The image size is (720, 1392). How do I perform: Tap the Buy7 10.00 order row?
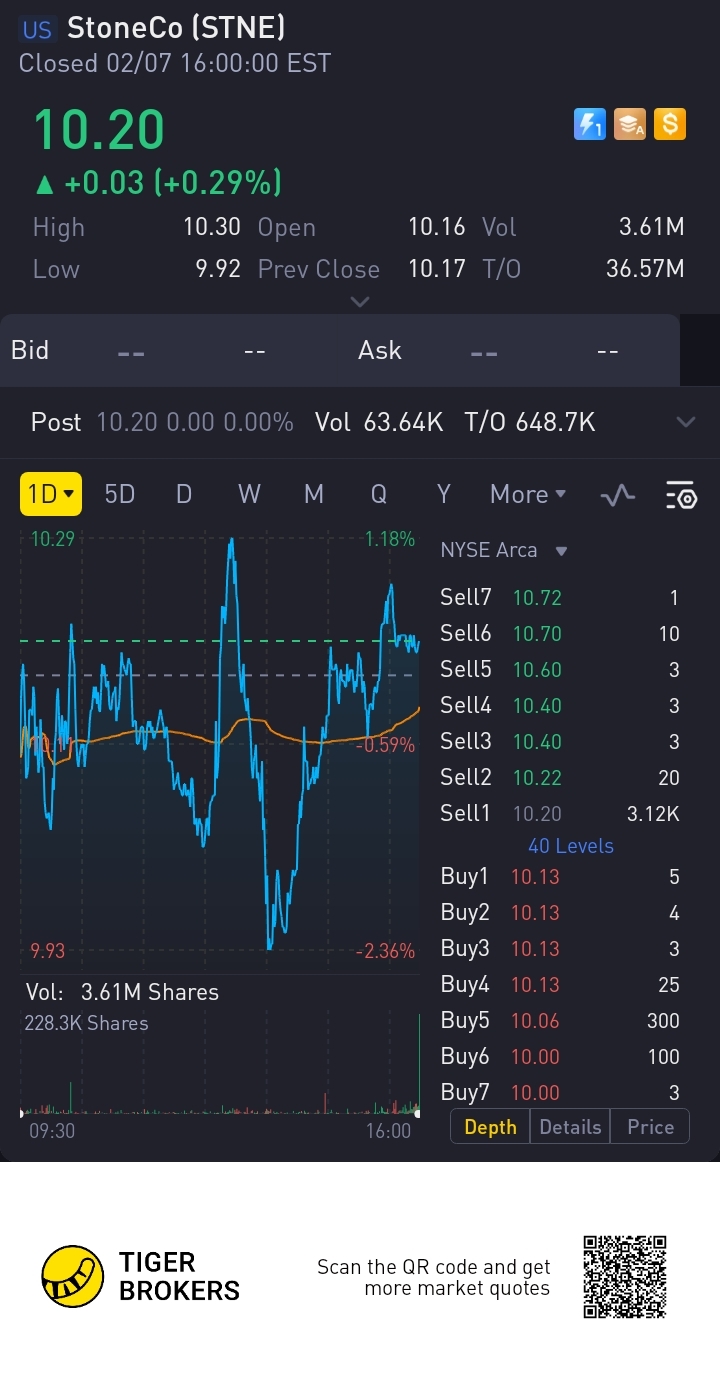pyautogui.click(x=560, y=1093)
